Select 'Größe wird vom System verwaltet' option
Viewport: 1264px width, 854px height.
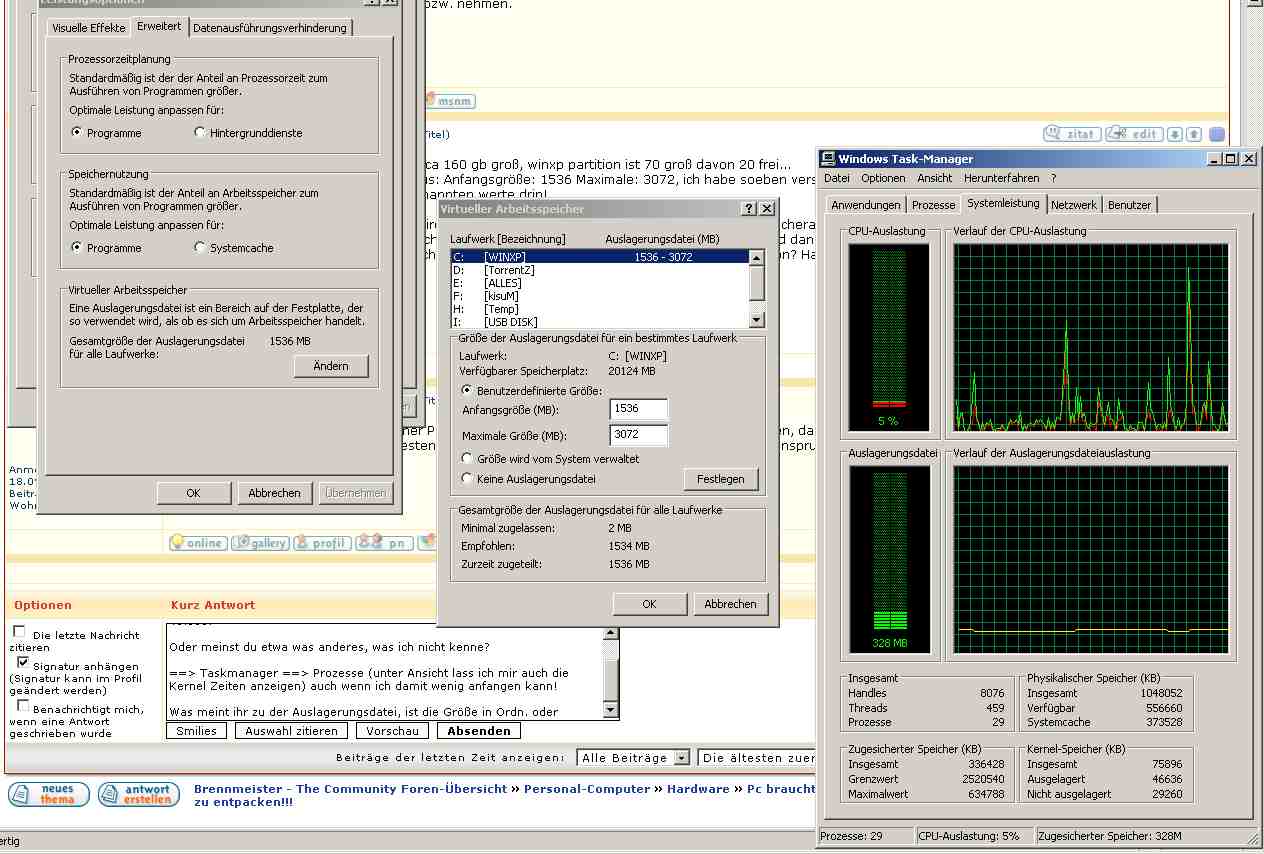pos(467,459)
